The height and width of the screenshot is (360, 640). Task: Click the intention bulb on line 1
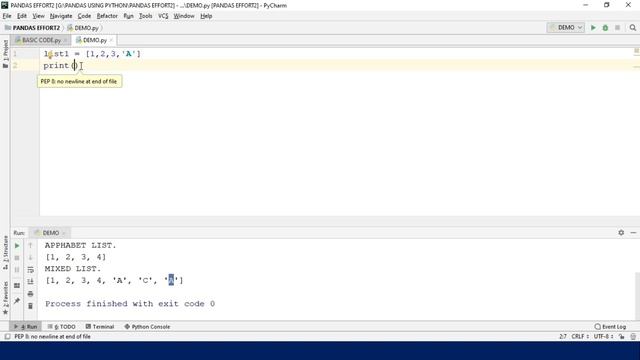[50, 54]
